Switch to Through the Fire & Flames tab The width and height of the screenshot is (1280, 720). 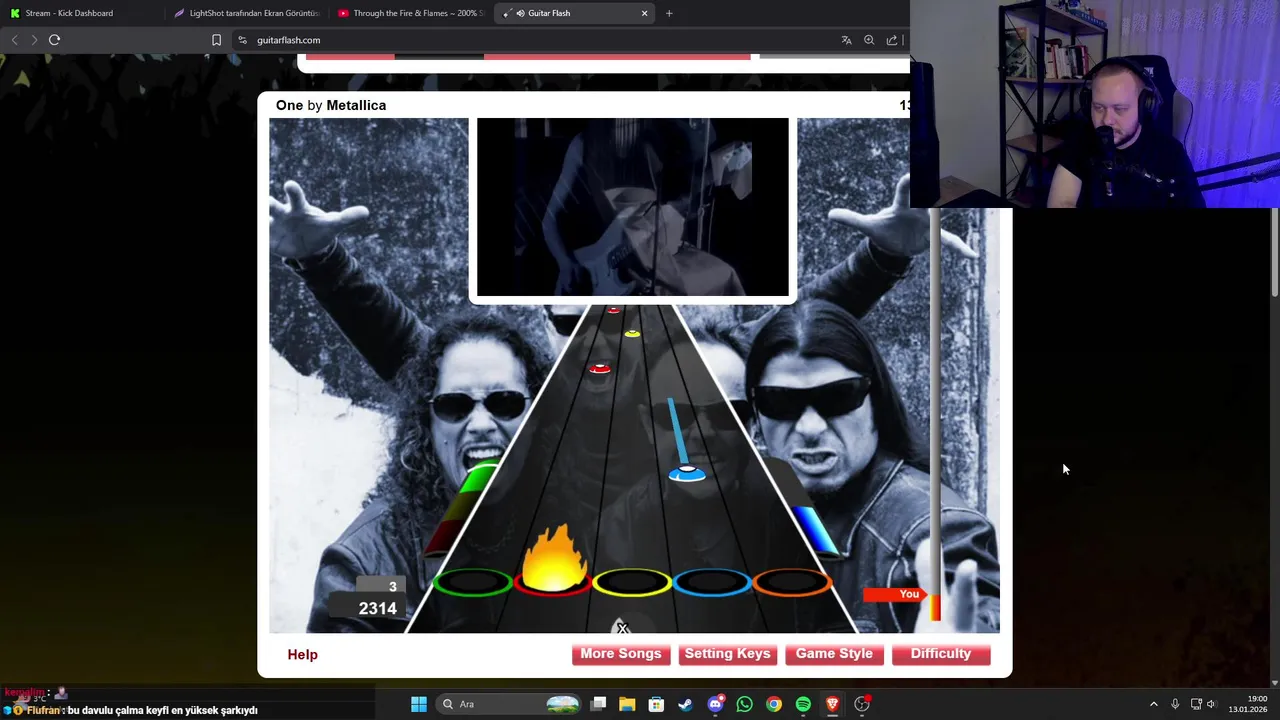coord(410,13)
